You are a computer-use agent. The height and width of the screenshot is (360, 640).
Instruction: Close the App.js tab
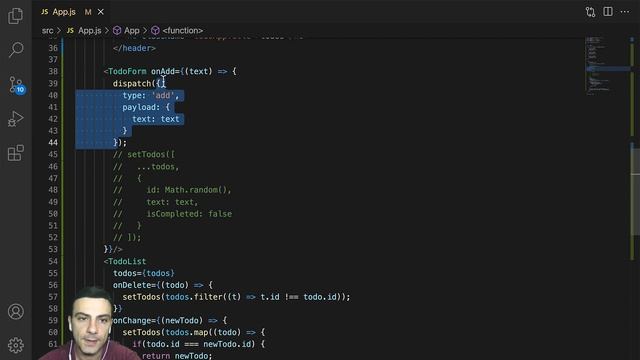pyautogui.click(x=100, y=12)
